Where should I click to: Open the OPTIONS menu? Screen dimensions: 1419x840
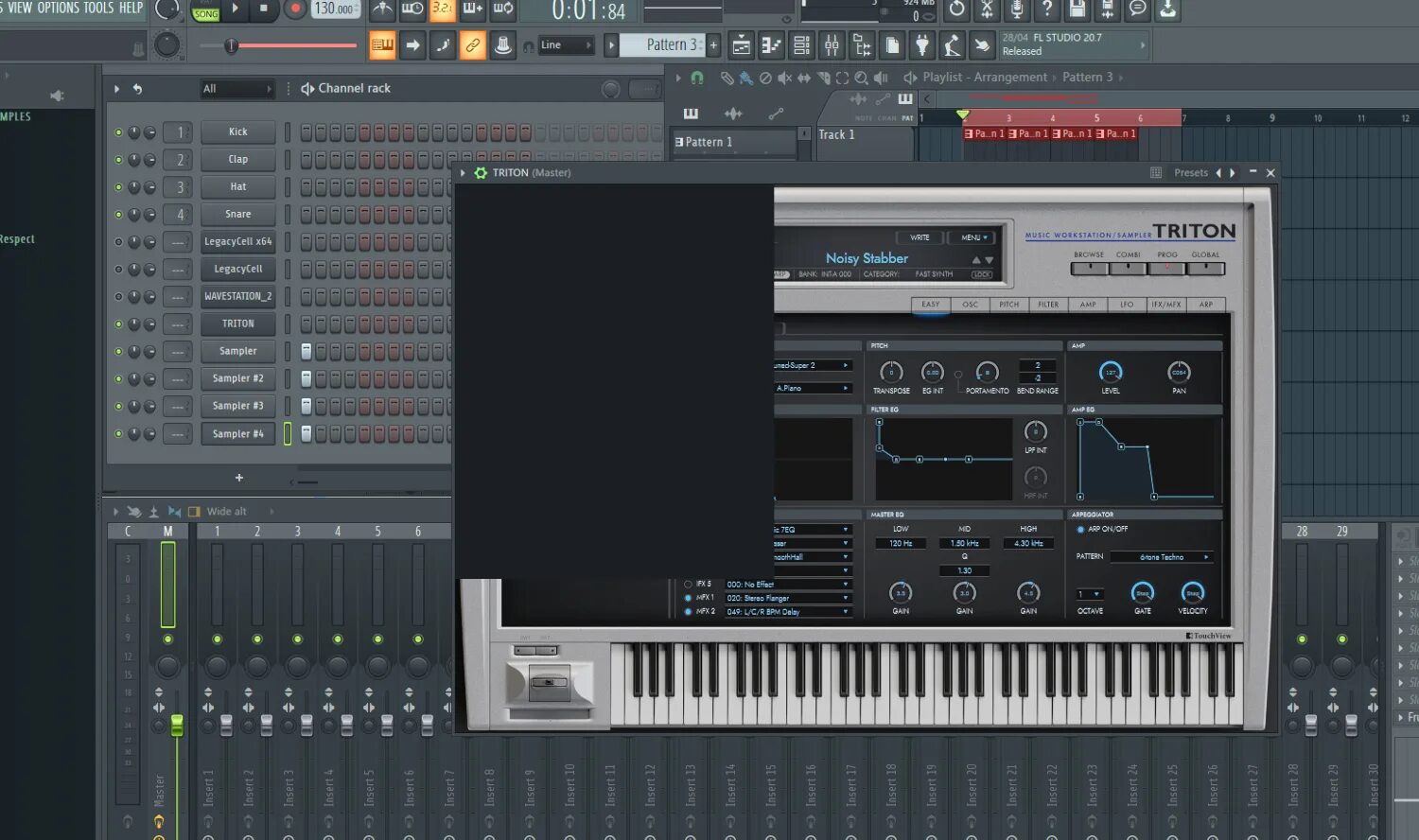point(59,8)
